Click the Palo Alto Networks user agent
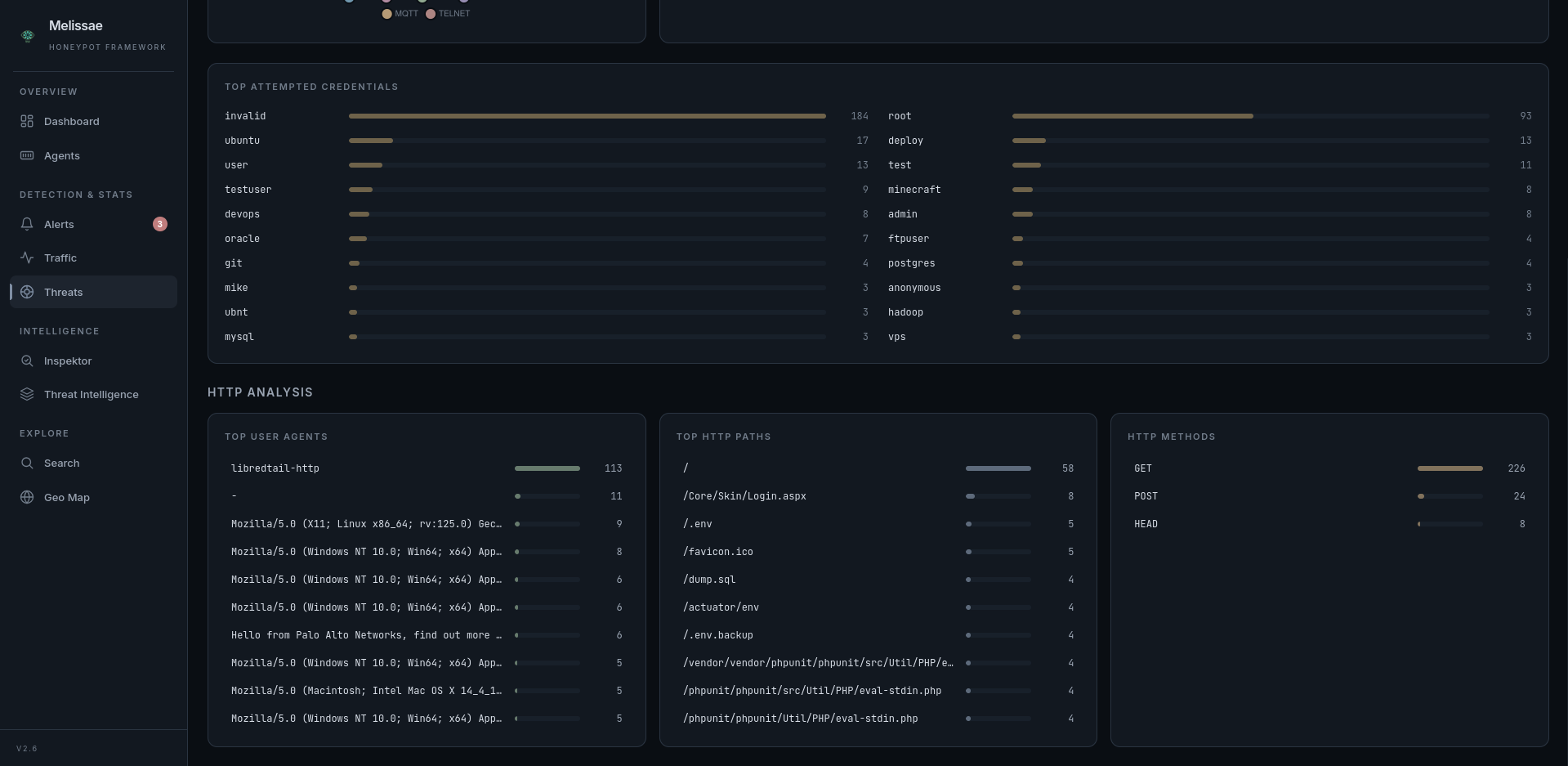Viewport: 1568px width, 766px height. point(367,635)
